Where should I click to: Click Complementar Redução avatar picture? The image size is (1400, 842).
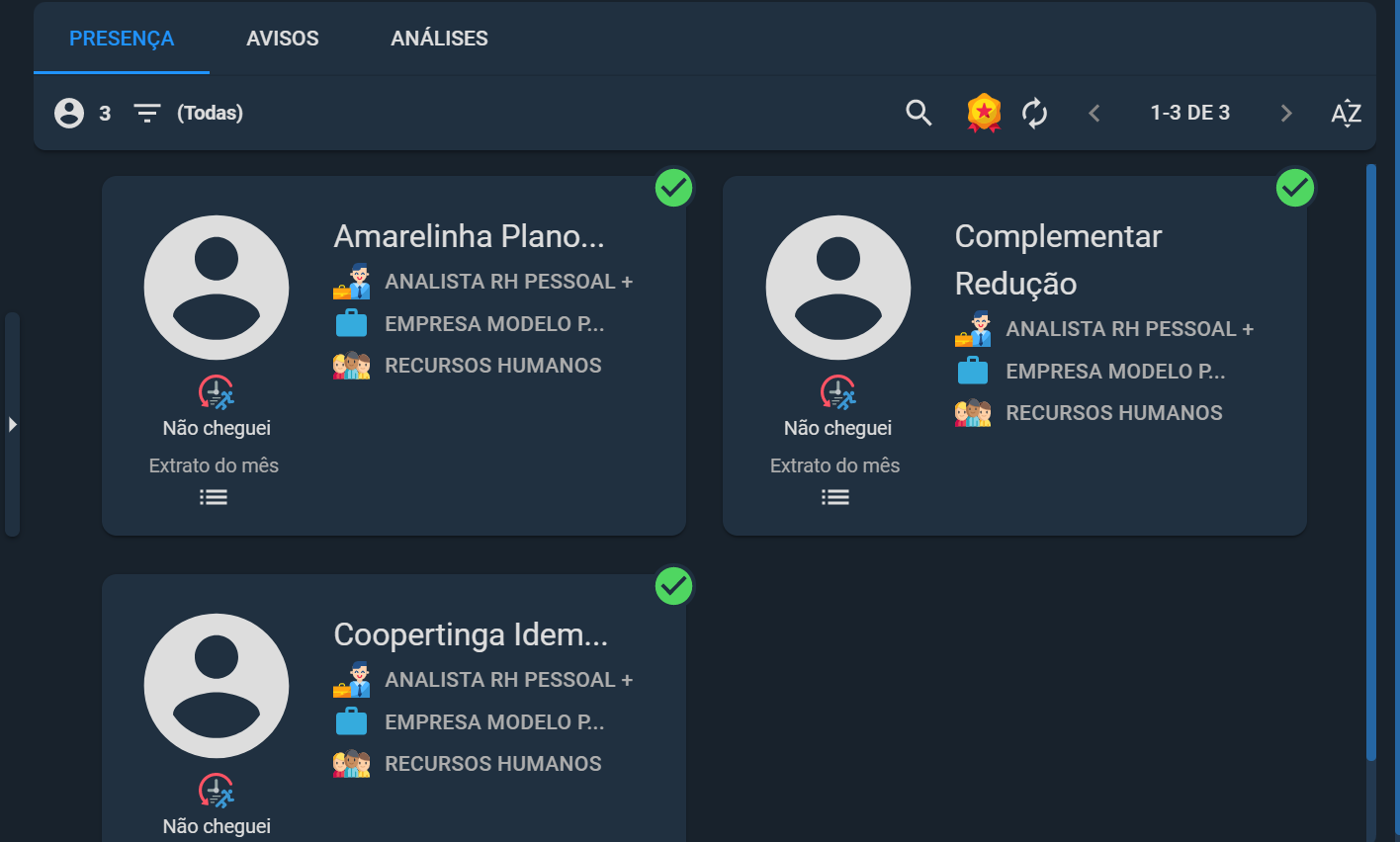[x=837, y=288]
